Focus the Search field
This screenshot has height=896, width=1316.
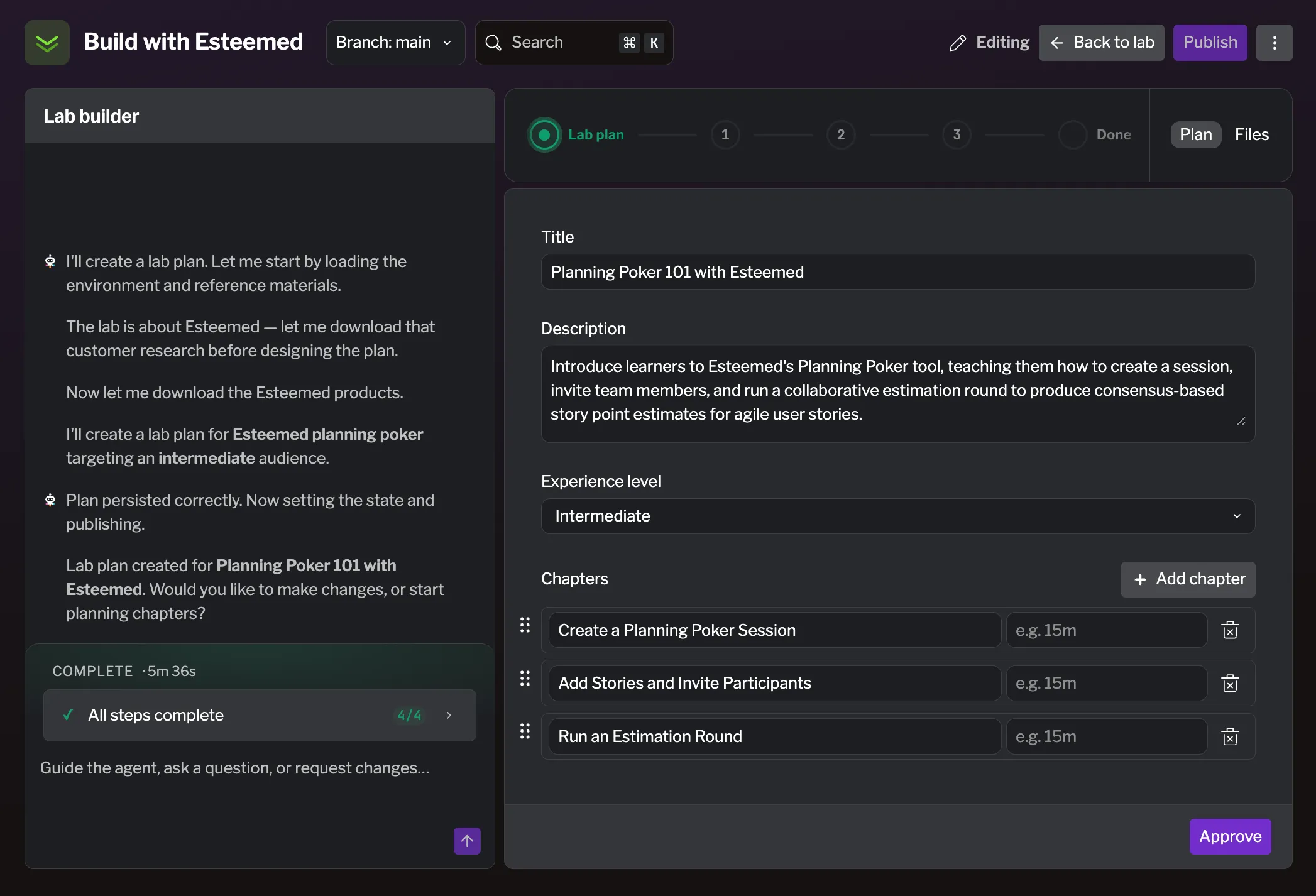coord(574,43)
